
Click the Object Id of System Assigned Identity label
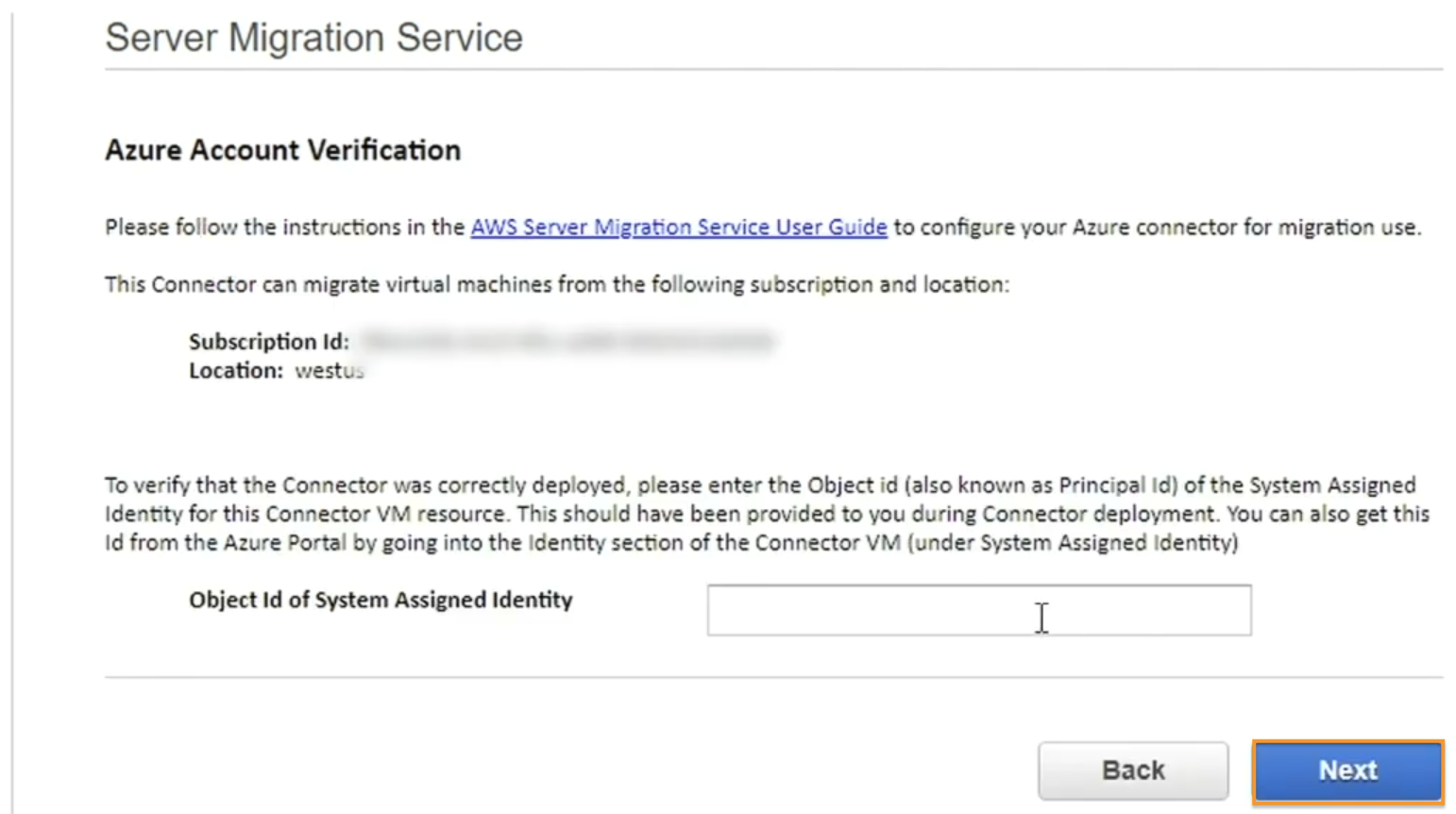pos(381,601)
